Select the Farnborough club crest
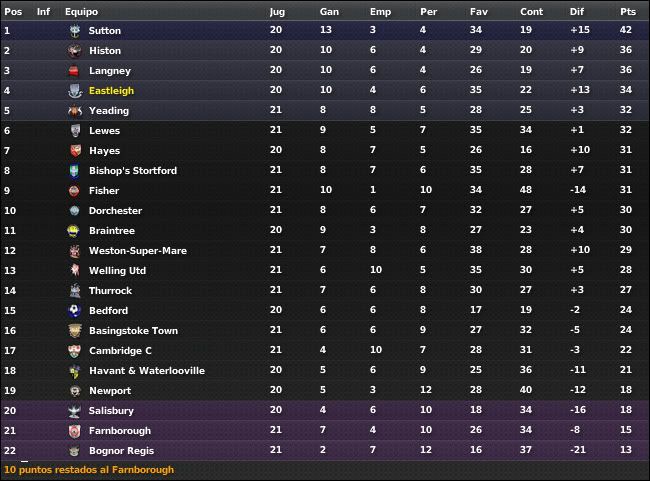Screen dimensions: 650x481 click(x=75, y=431)
